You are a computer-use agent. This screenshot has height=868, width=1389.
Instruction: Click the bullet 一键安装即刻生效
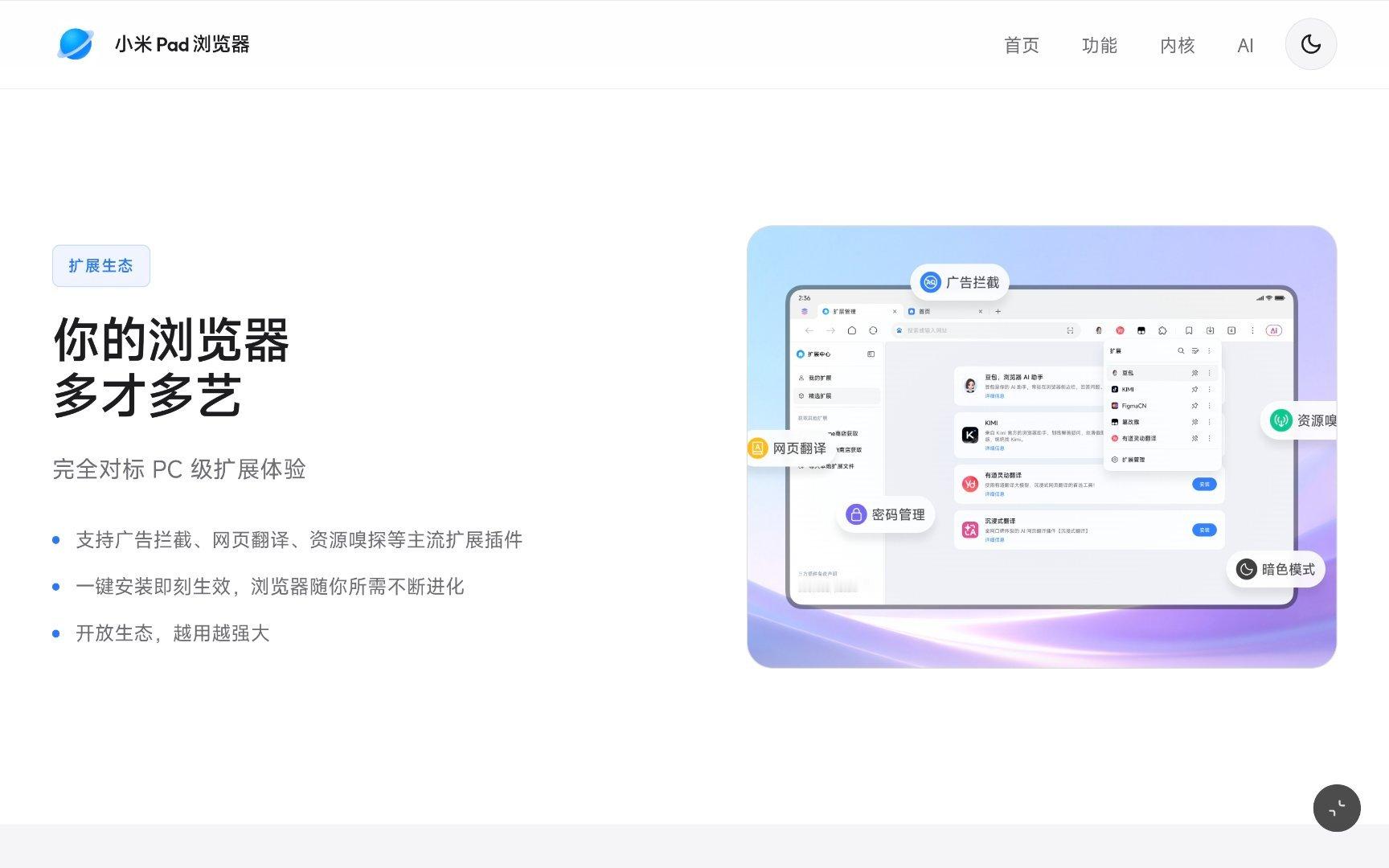[x=270, y=587]
